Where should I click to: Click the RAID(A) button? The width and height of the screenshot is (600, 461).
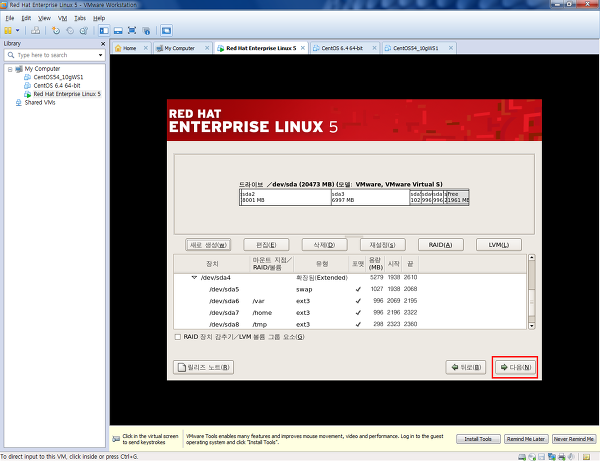point(441,245)
